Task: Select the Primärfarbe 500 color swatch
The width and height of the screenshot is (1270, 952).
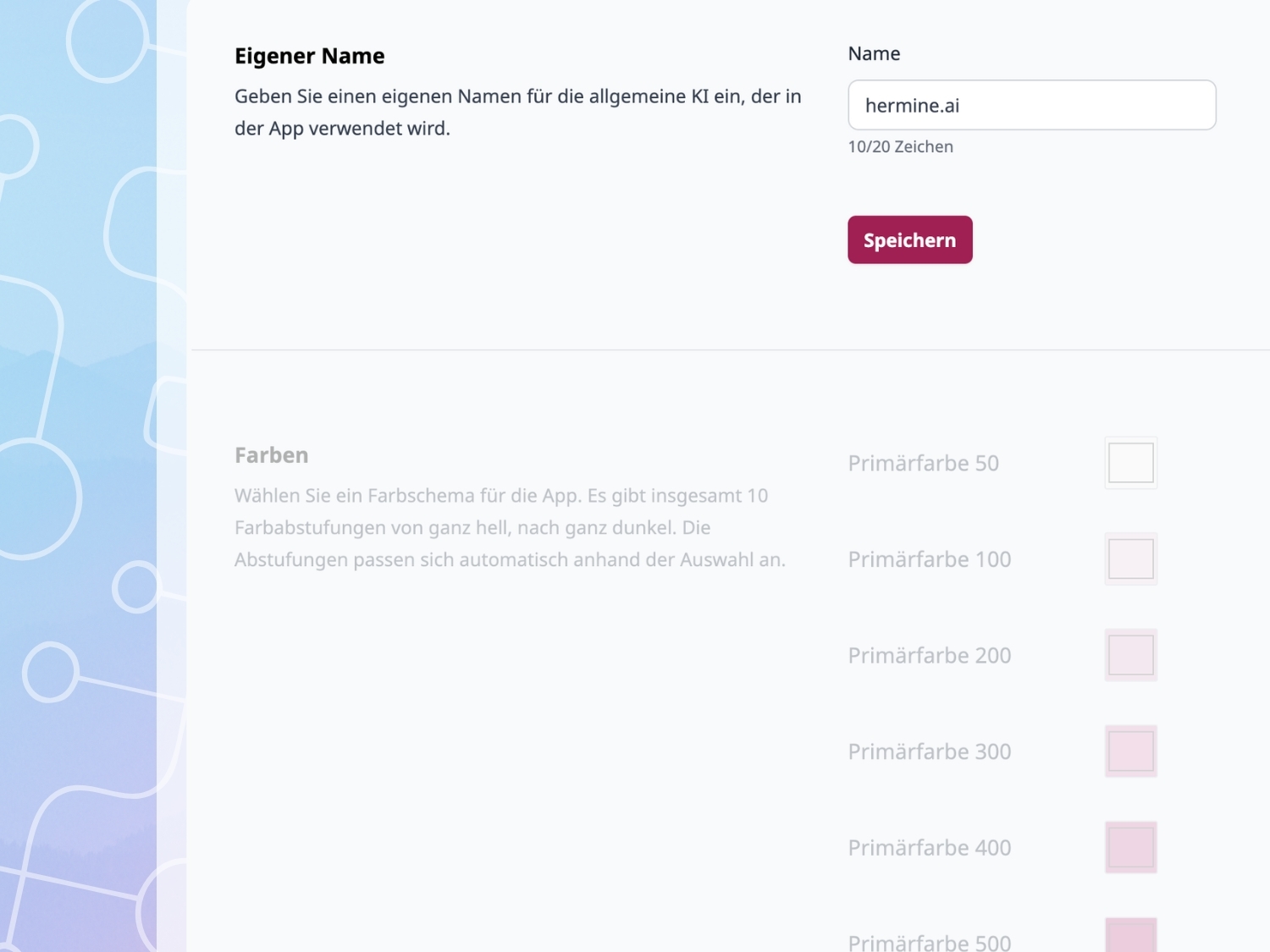Action: point(1130,939)
